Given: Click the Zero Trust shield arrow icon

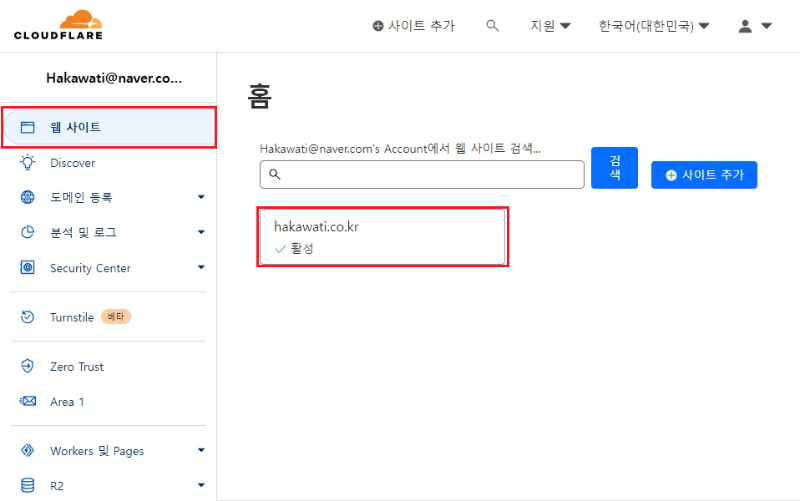Looking at the screenshot, I should (x=28, y=366).
